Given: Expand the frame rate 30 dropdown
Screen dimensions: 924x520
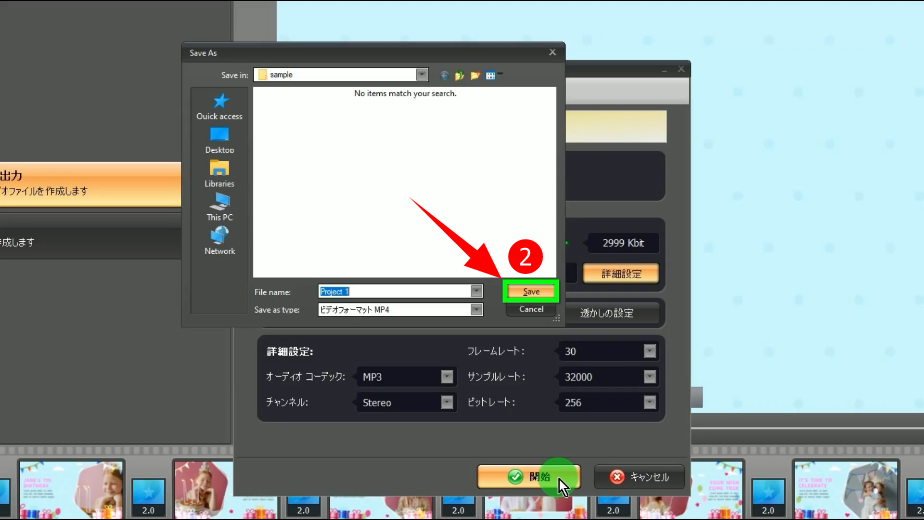Looking at the screenshot, I should pos(650,351).
